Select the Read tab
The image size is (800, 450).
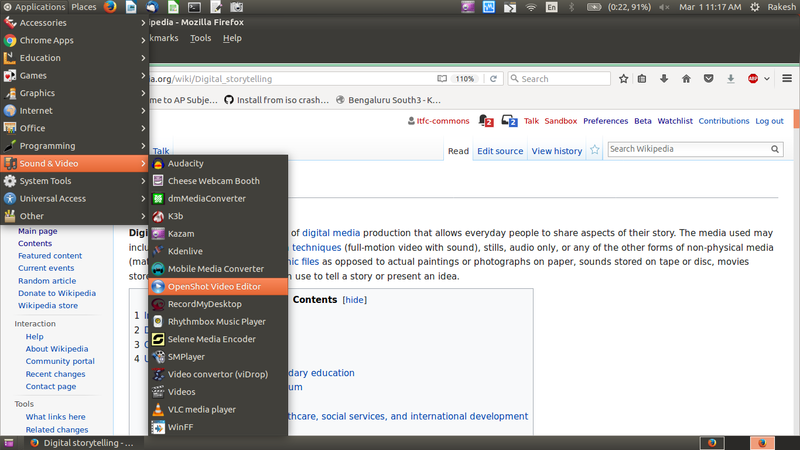pyautogui.click(x=458, y=151)
